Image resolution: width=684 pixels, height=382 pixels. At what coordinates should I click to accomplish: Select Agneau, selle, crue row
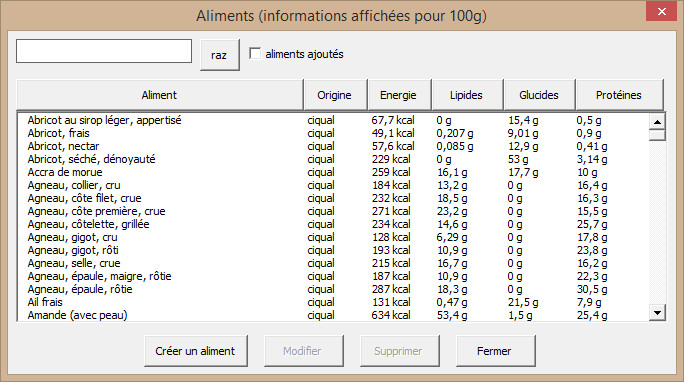click(333, 263)
